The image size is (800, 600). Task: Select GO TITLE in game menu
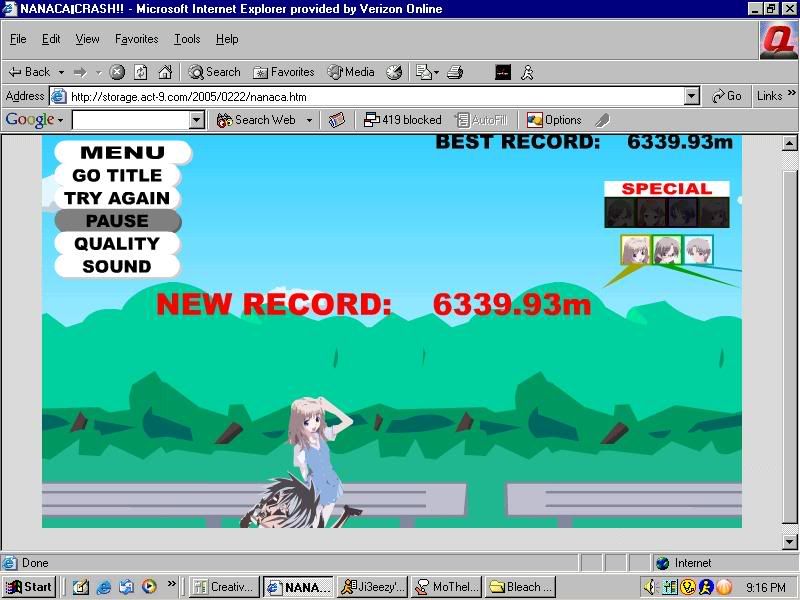pos(117,176)
